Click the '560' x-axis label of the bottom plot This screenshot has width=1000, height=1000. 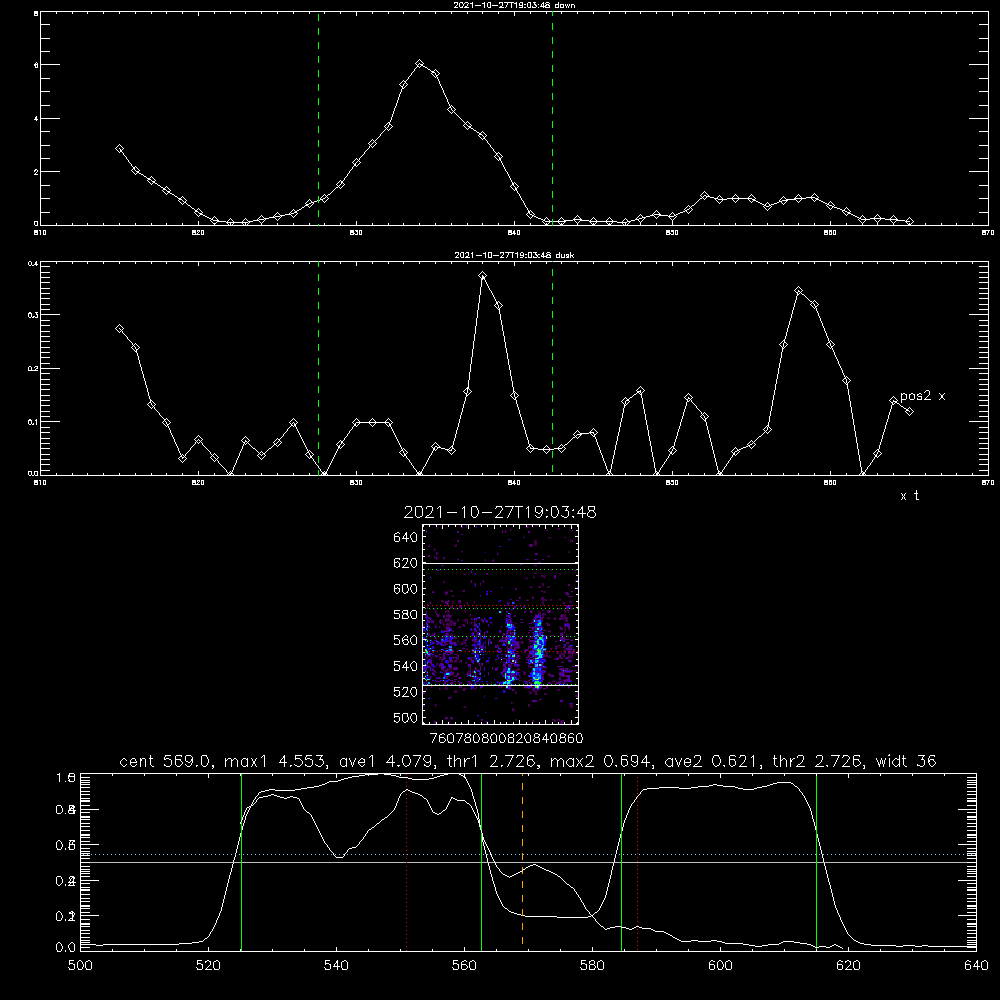pyautogui.click(x=464, y=965)
